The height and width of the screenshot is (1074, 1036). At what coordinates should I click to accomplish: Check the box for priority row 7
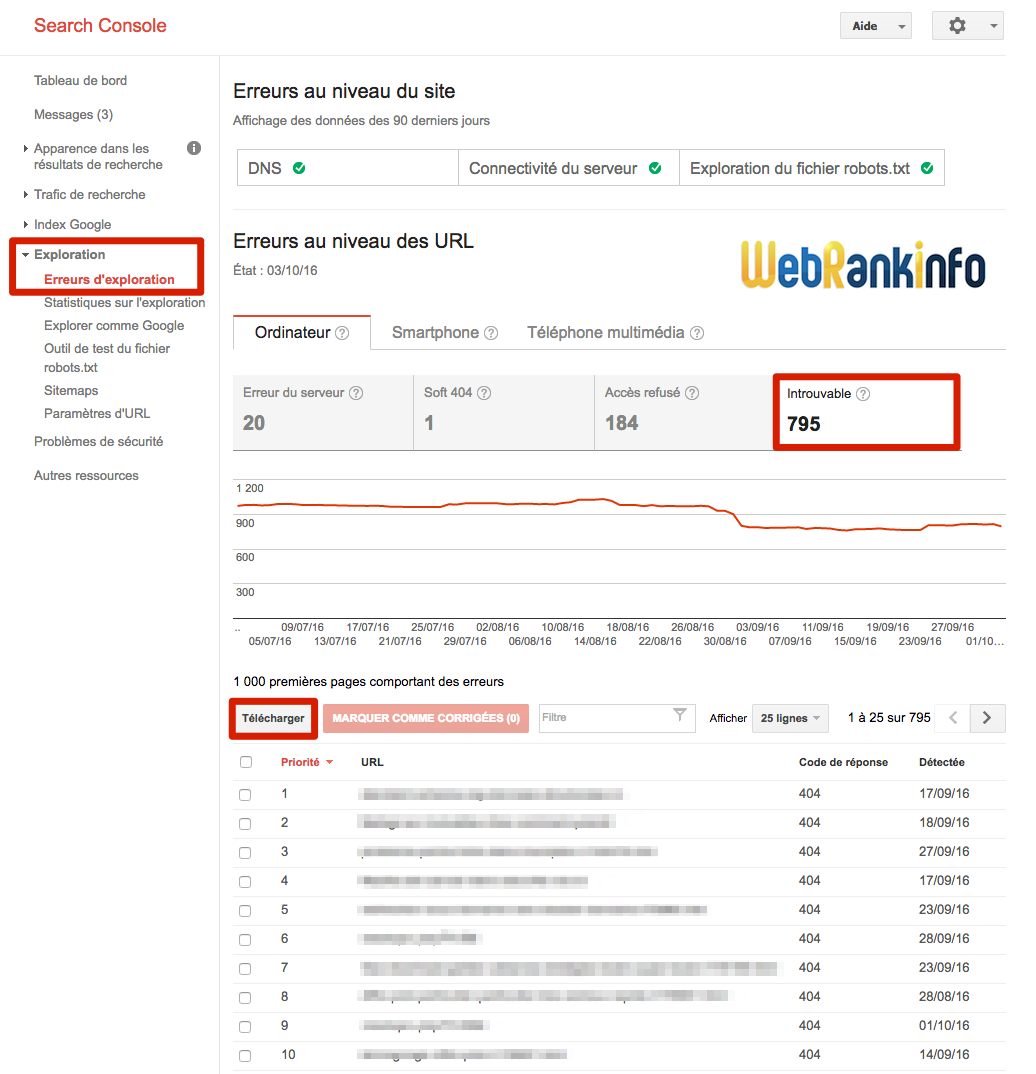click(x=245, y=969)
